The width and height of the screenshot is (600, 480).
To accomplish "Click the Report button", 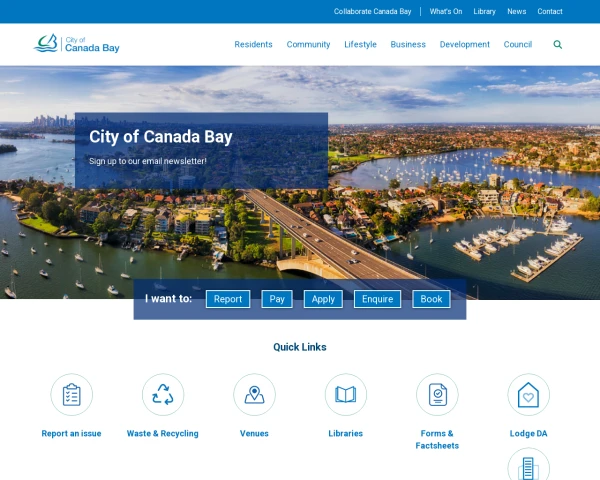I will coord(228,299).
